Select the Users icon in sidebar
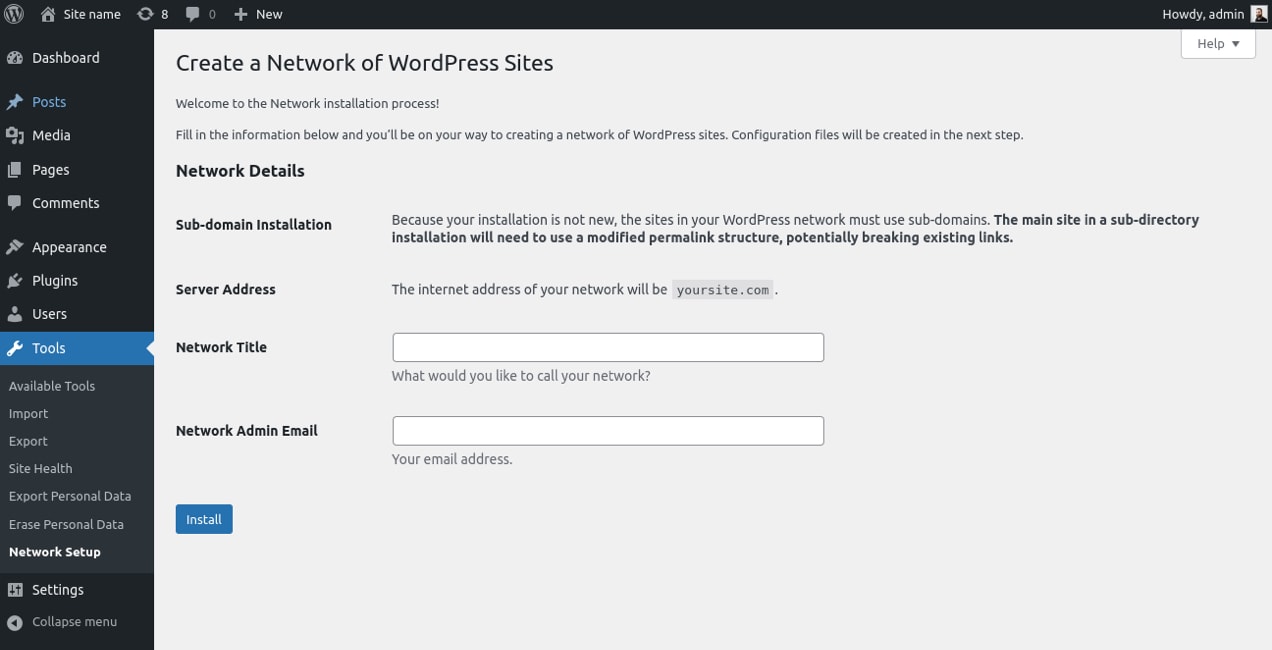This screenshot has width=1272, height=650. 13,313
